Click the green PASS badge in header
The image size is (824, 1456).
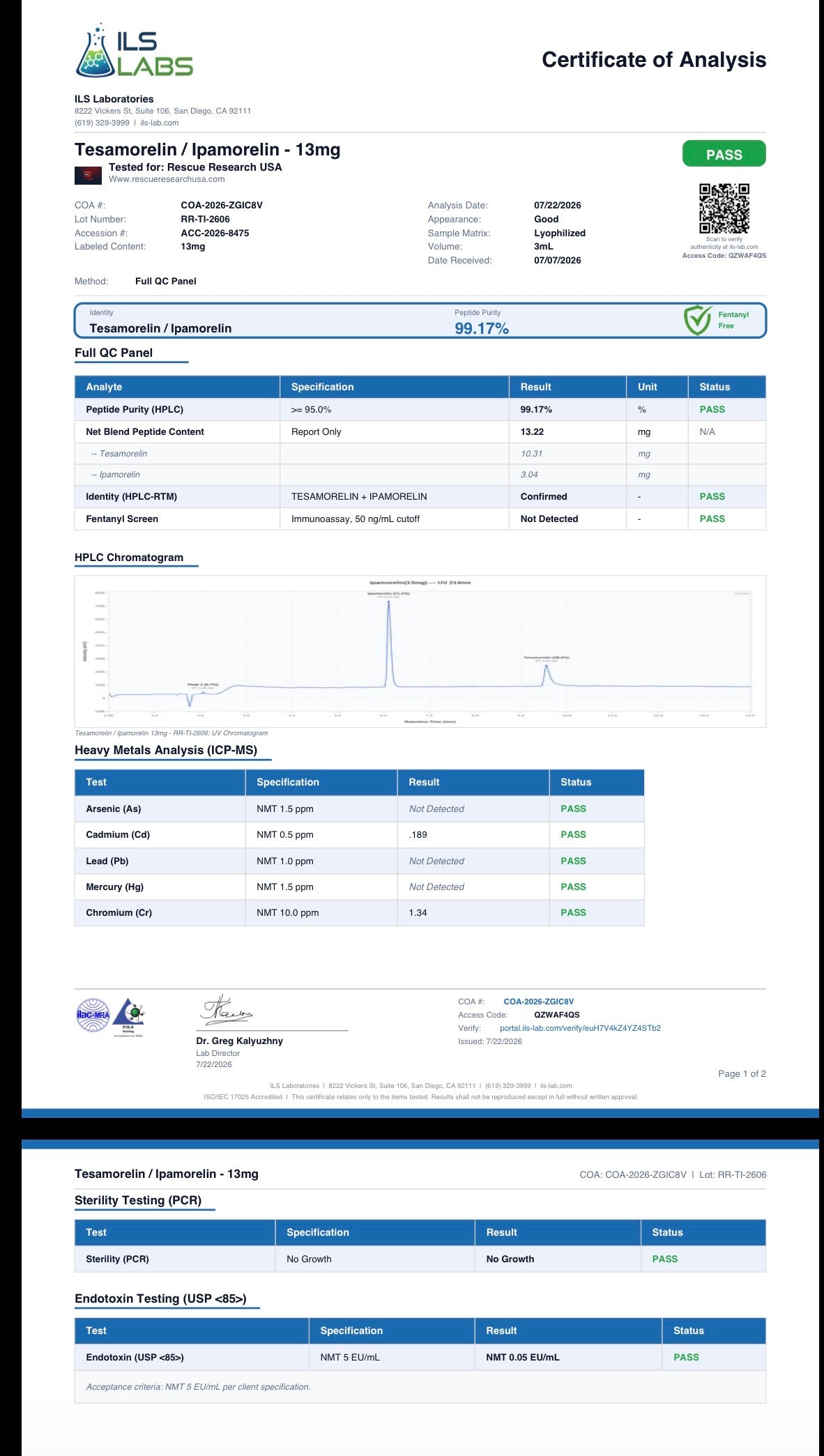click(x=724, y=154)
